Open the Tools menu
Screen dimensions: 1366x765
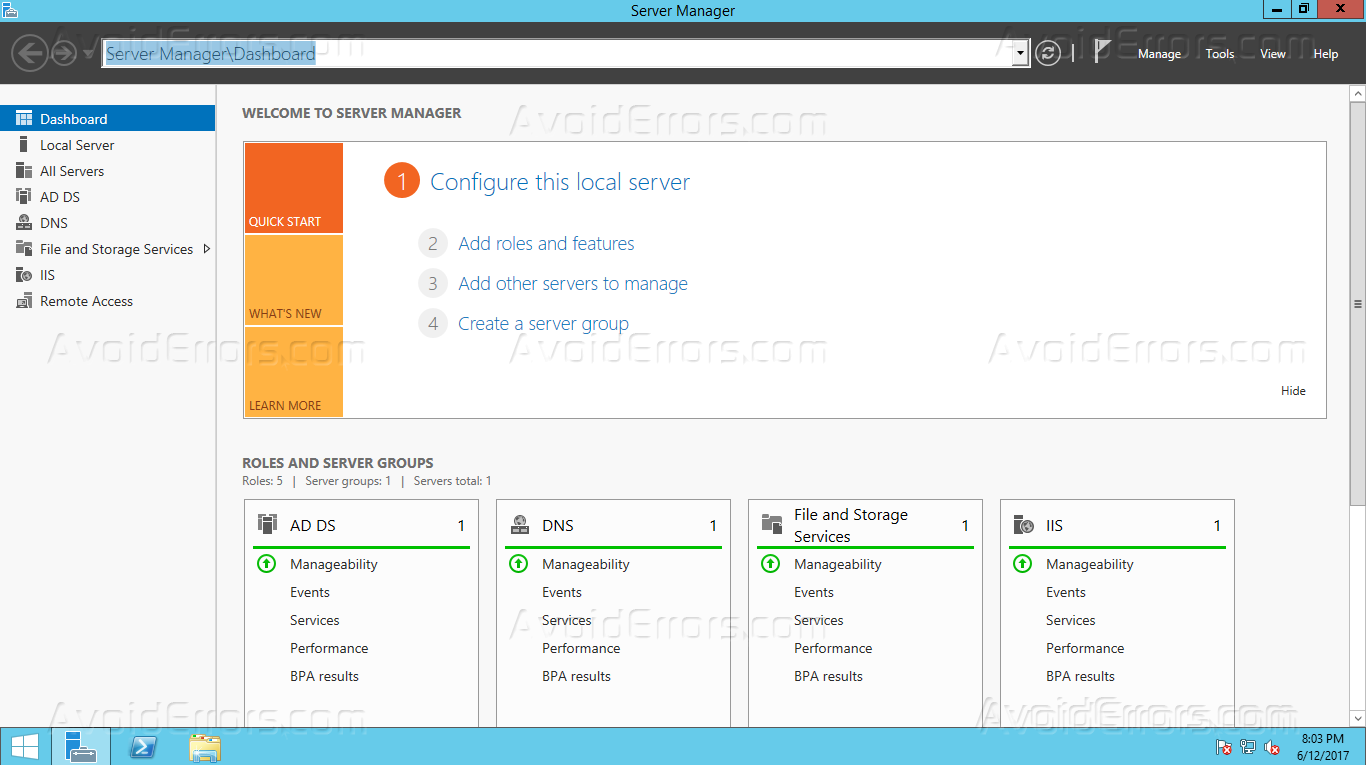(x=1220, y=54)
